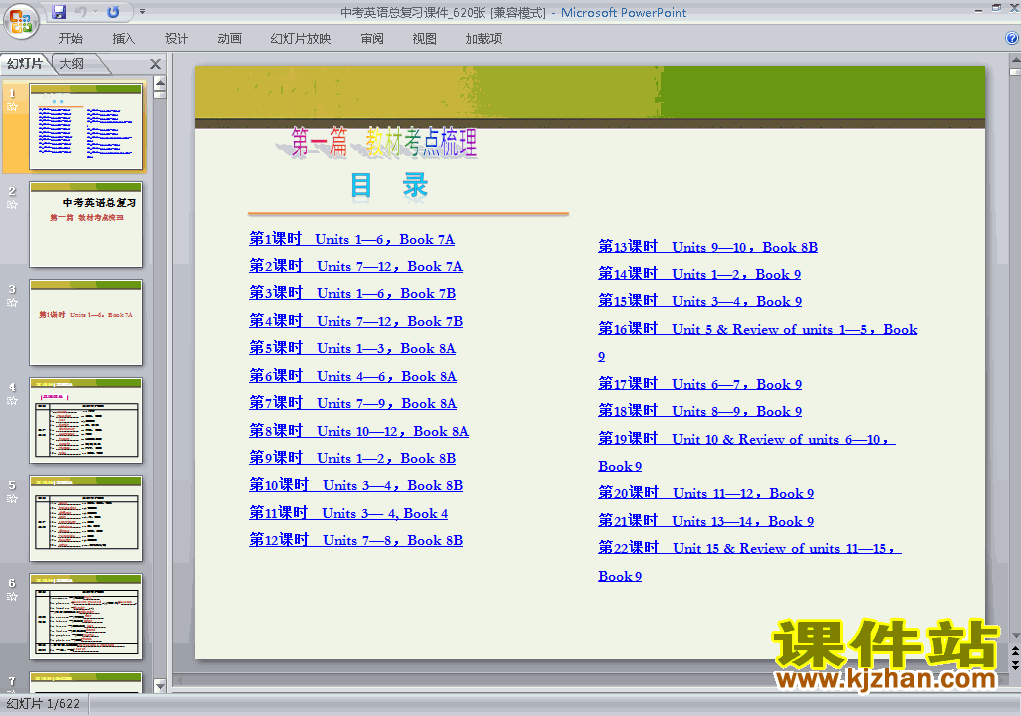Click the horizontal scrollbar left arrow

coord(180,680)
